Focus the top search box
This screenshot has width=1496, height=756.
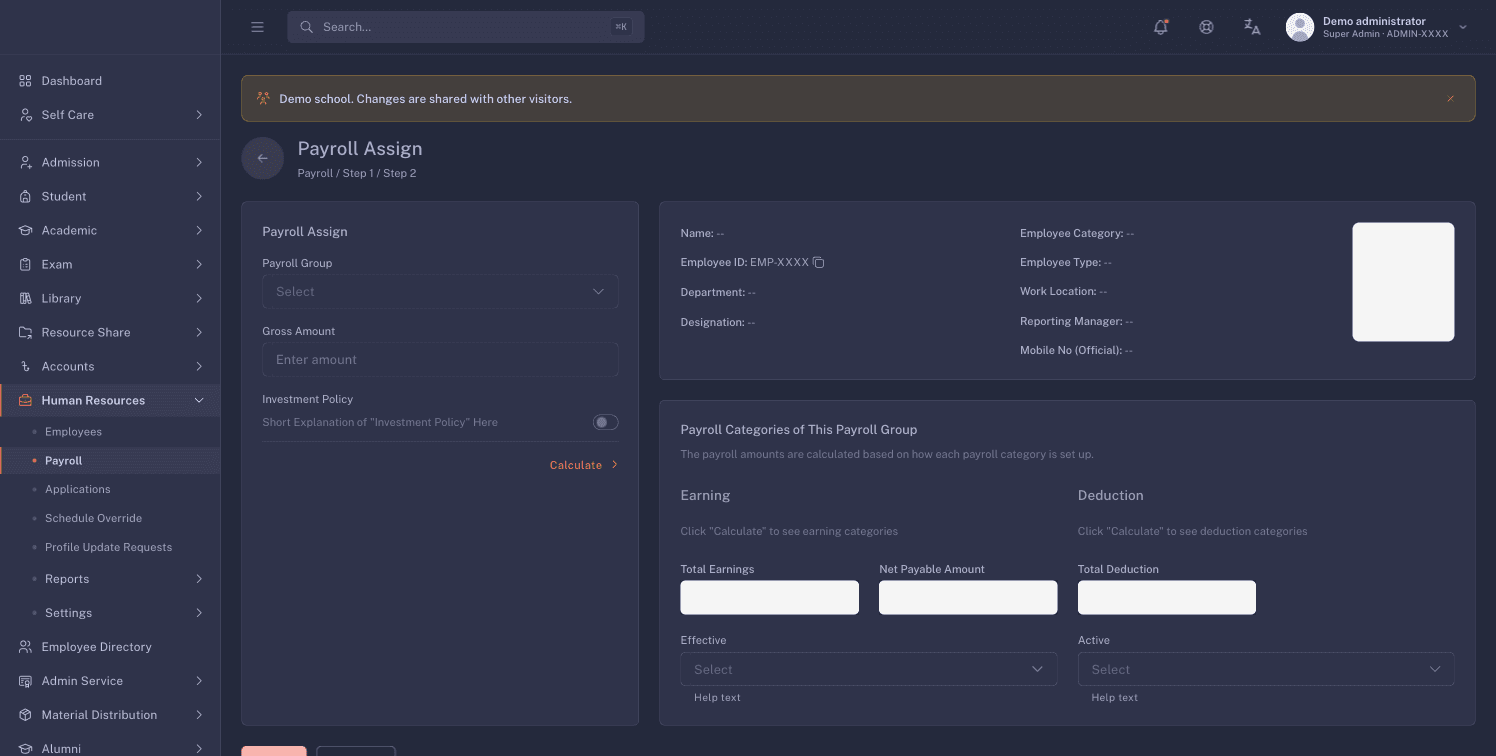(x=466, y=27)
